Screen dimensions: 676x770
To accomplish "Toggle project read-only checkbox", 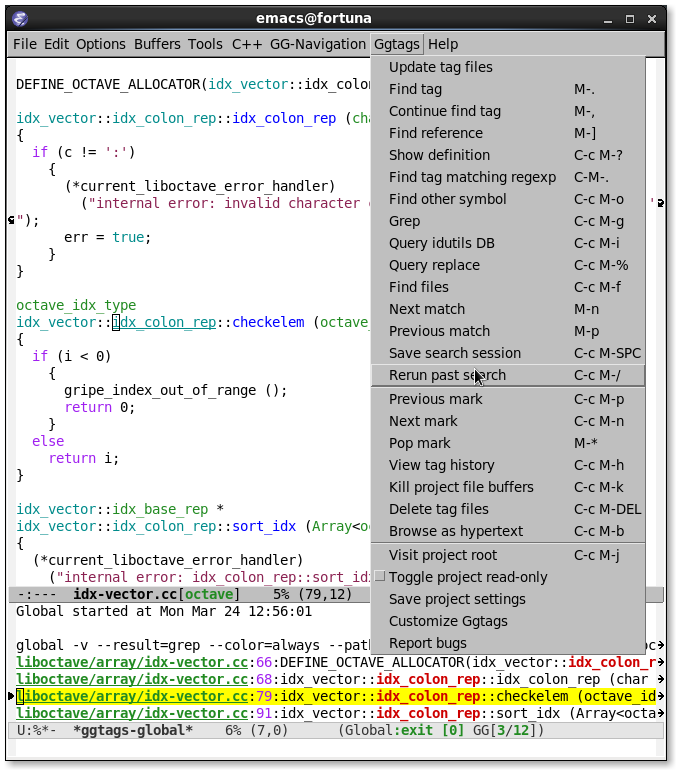I will pos(379,577).
